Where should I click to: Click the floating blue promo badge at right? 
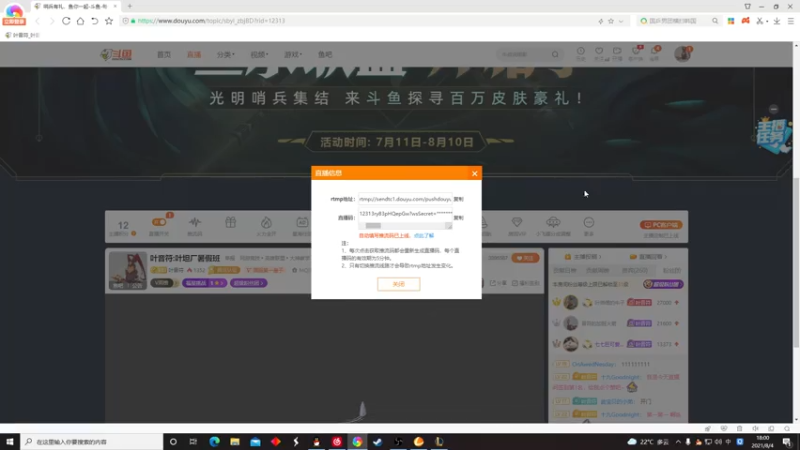pyautogui.click(x=773, y=136)
